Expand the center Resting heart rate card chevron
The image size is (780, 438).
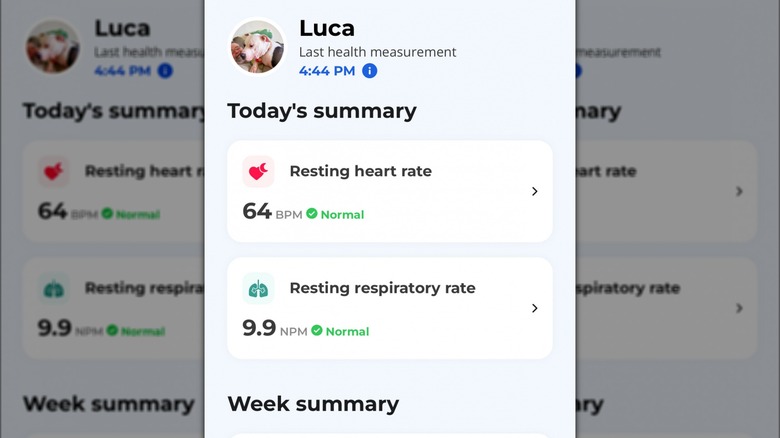click(535, 191)
